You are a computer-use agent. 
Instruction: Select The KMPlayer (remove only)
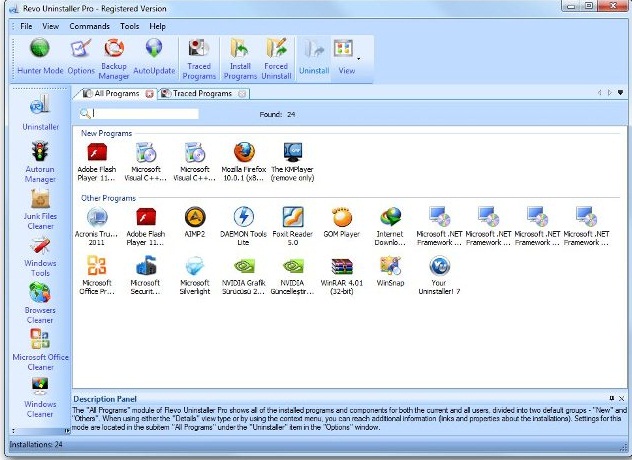293,162
